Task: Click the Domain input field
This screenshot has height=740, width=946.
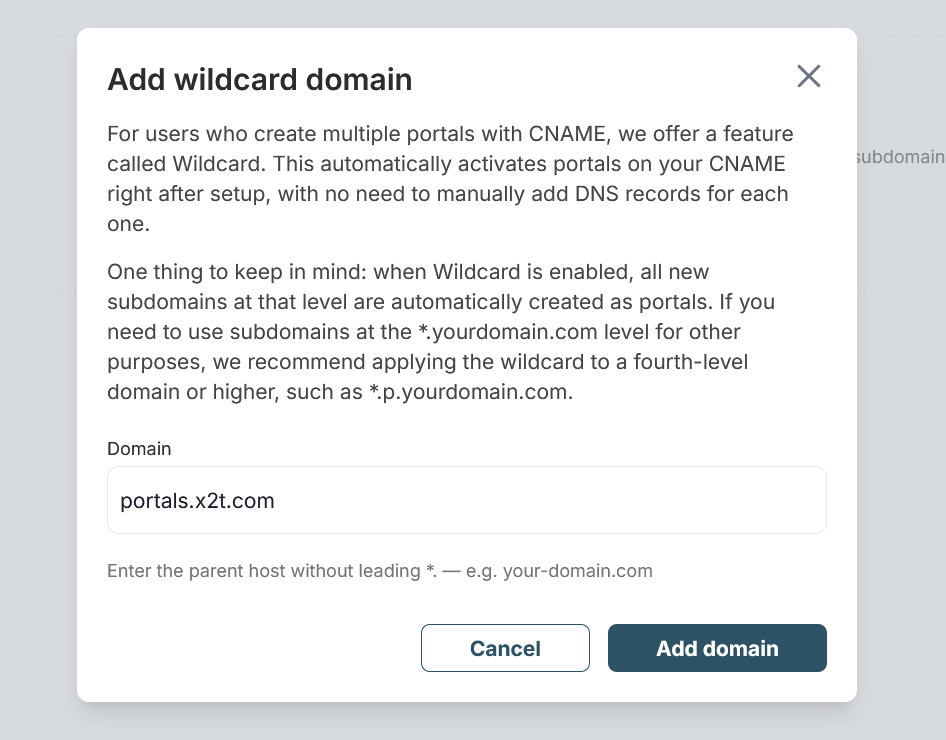Action: (466, 500)
